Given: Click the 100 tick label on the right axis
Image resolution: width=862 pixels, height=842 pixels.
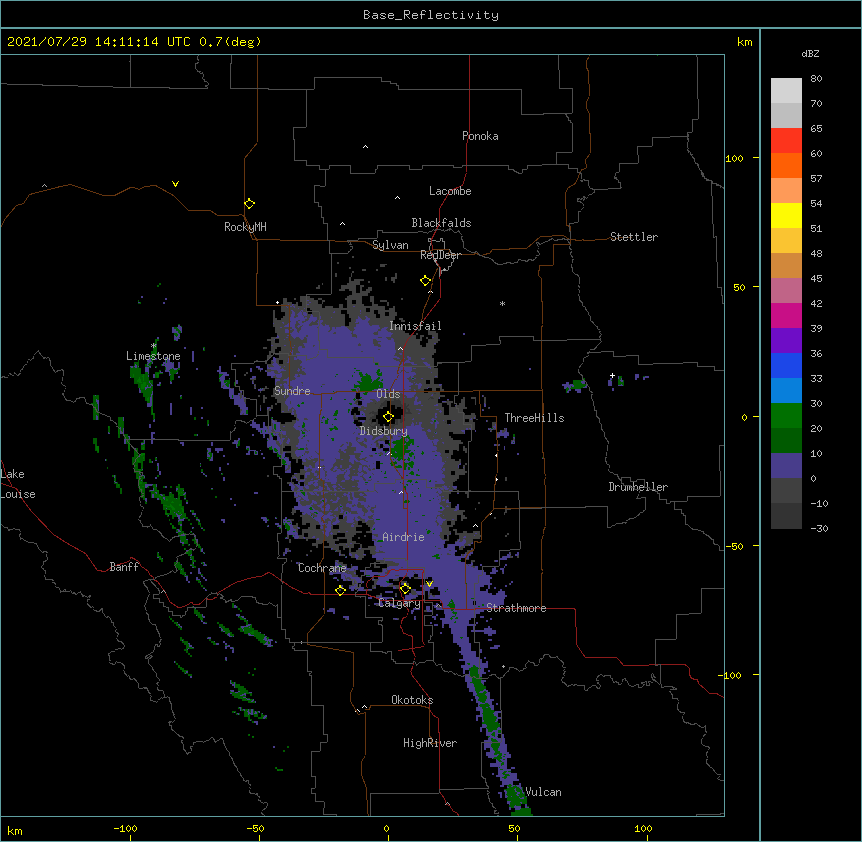Looking at the screenshot, I should tap(734, 158).
